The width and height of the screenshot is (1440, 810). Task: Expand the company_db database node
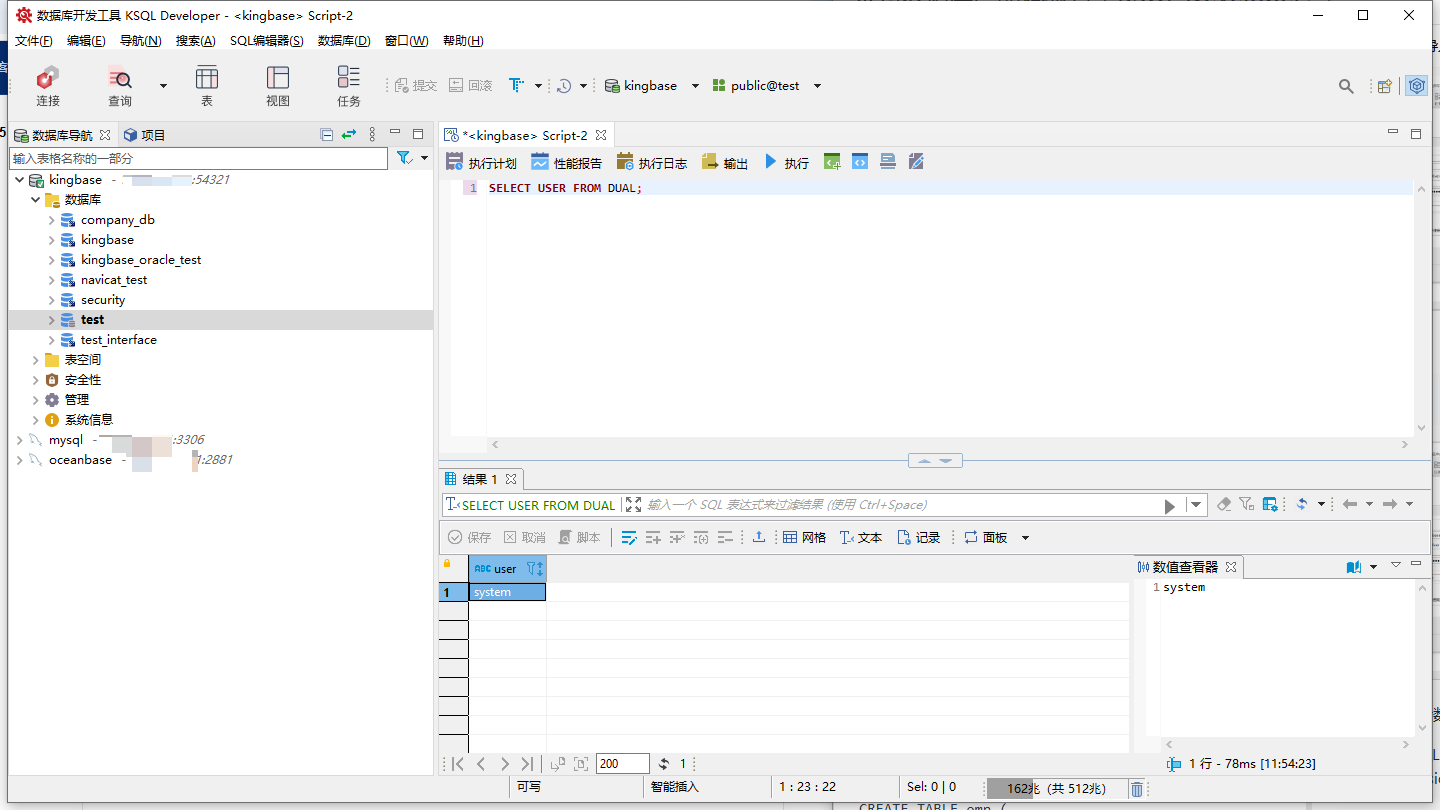(51, 220)
